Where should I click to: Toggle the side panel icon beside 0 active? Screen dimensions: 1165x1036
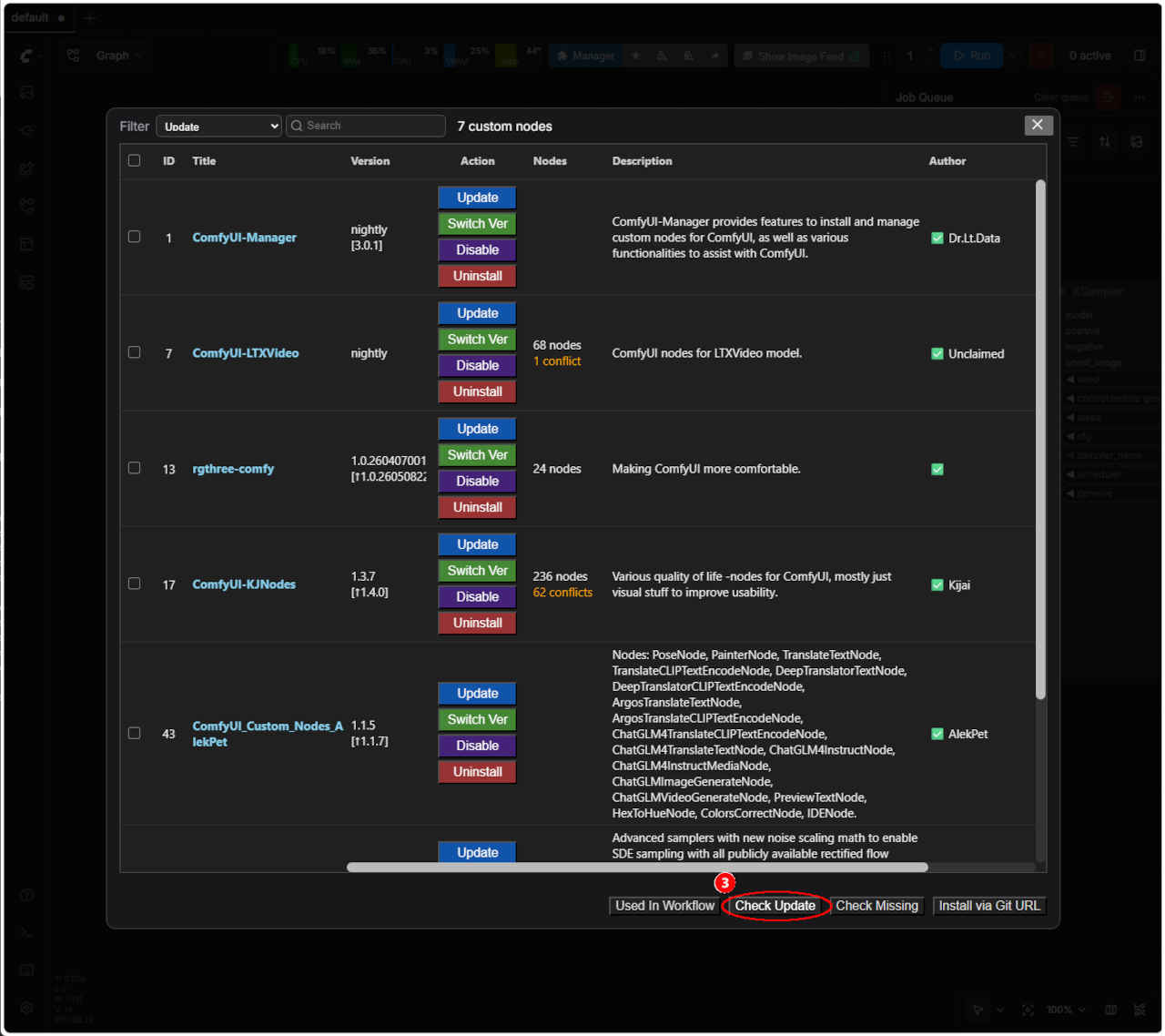[1140, 56]
